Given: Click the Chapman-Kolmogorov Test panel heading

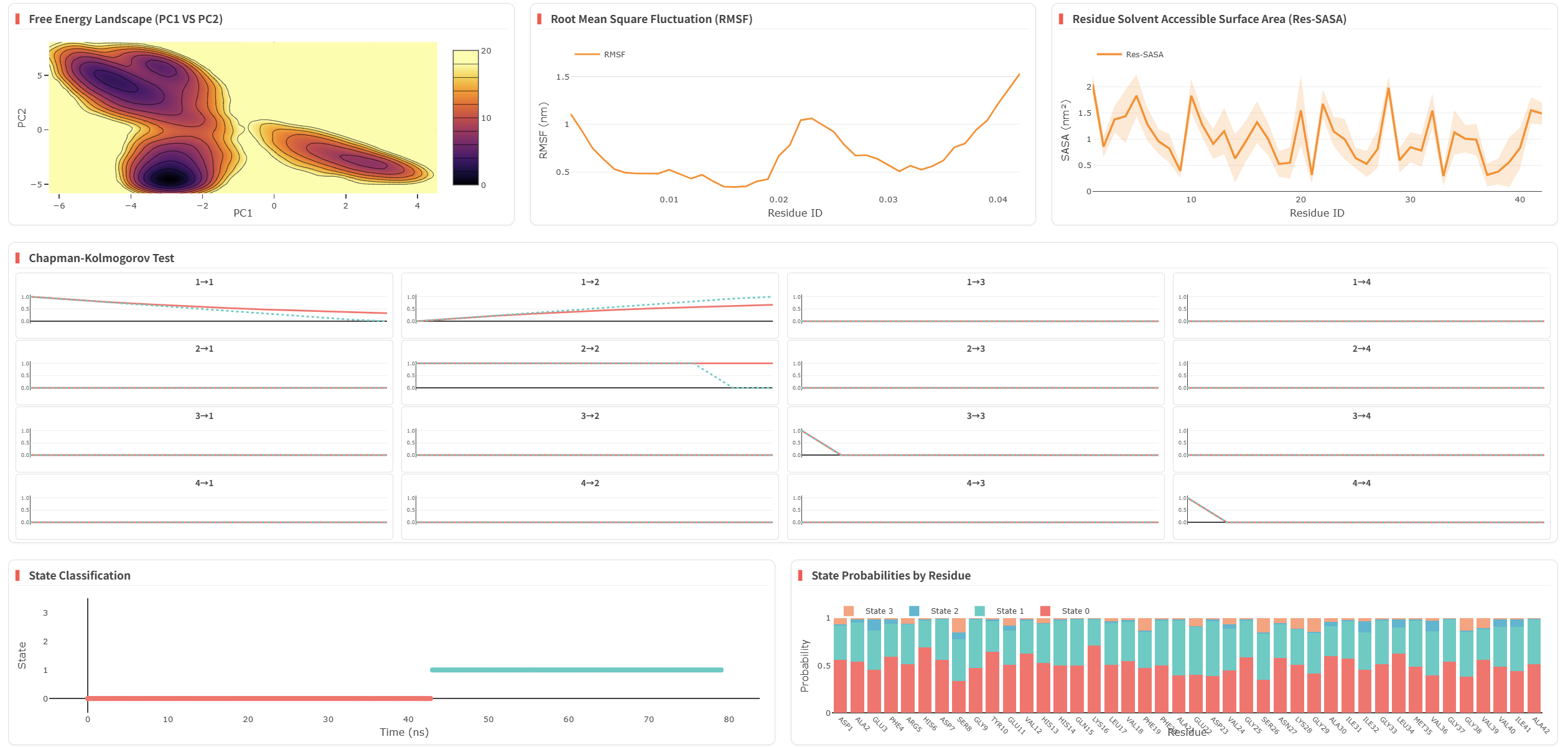Looking at the screenshot, I should (101, 258).
